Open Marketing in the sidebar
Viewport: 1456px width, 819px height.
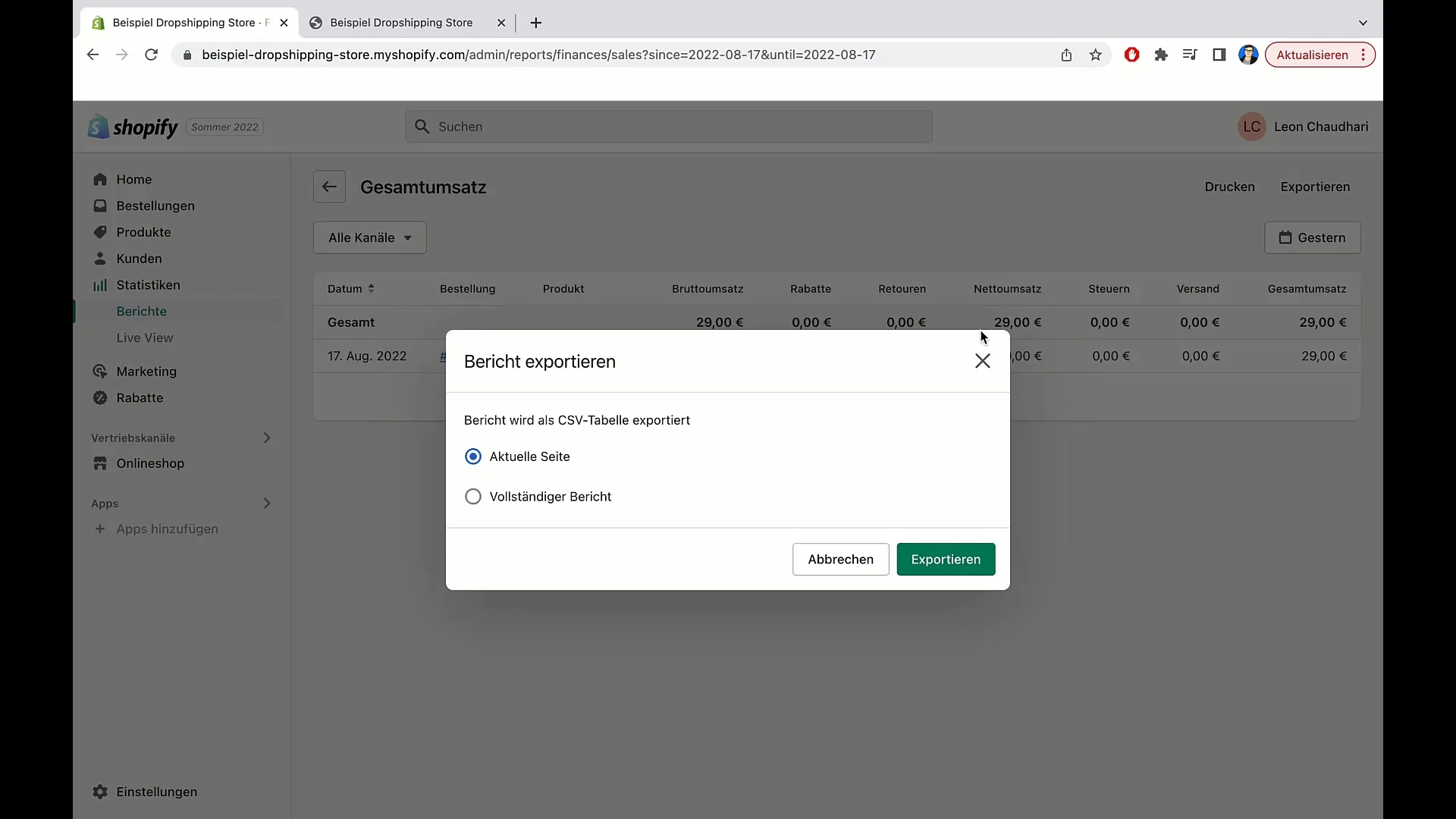coord(146,372)
